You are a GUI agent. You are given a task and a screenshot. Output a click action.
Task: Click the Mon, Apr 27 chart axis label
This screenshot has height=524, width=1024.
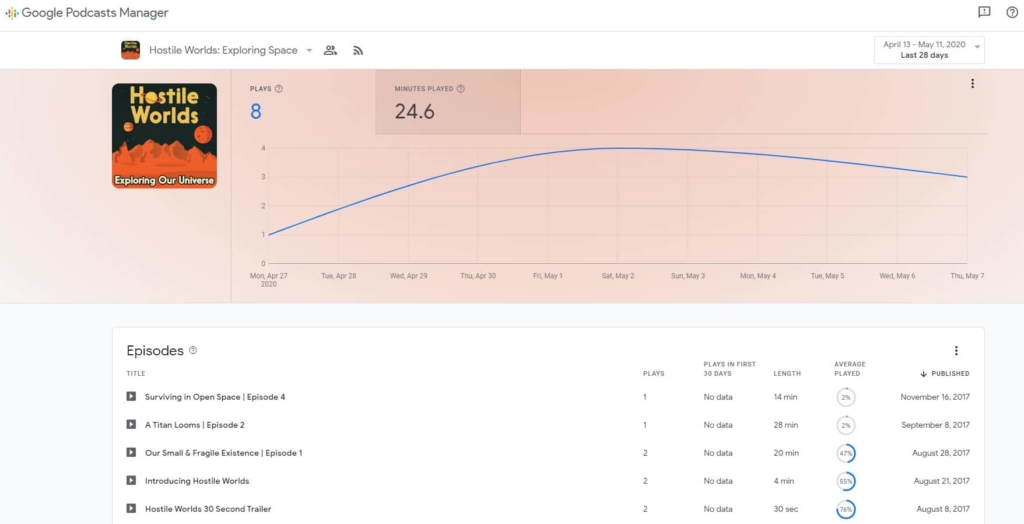click(268, 280)
